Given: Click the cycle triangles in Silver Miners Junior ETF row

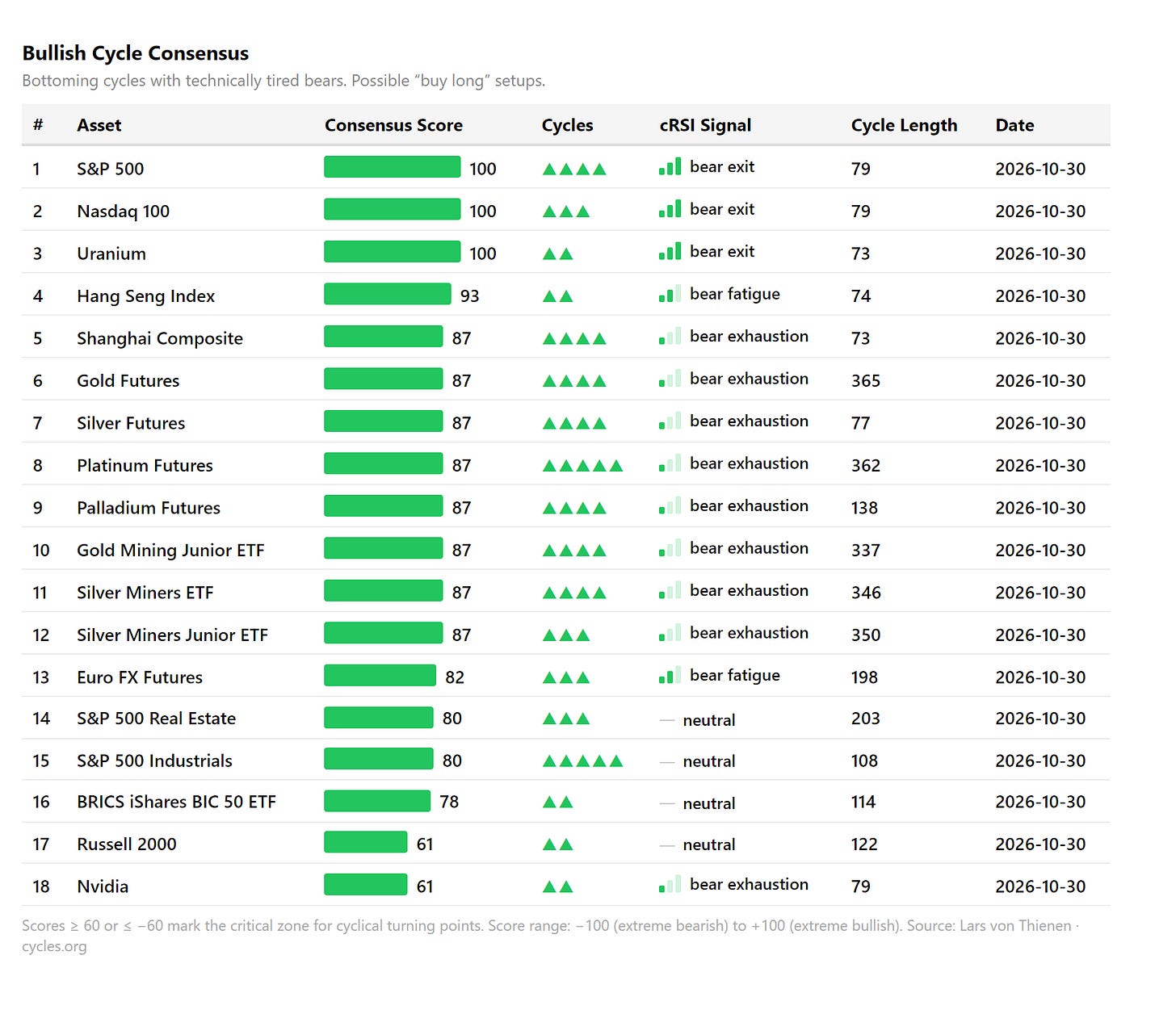Looking at the screenshot, I should [566, 635].
